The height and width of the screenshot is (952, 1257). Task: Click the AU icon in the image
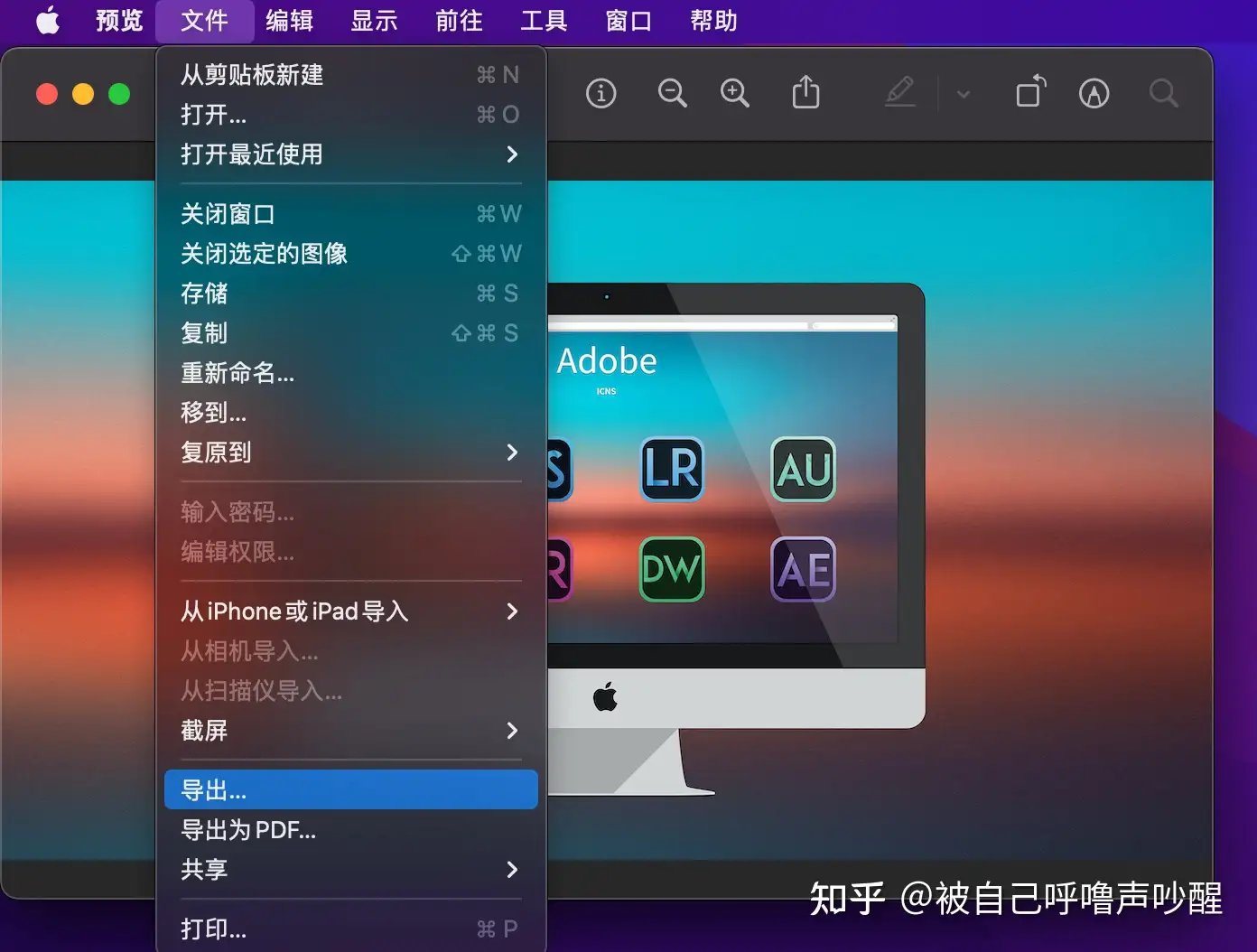(x=804, y=470)
